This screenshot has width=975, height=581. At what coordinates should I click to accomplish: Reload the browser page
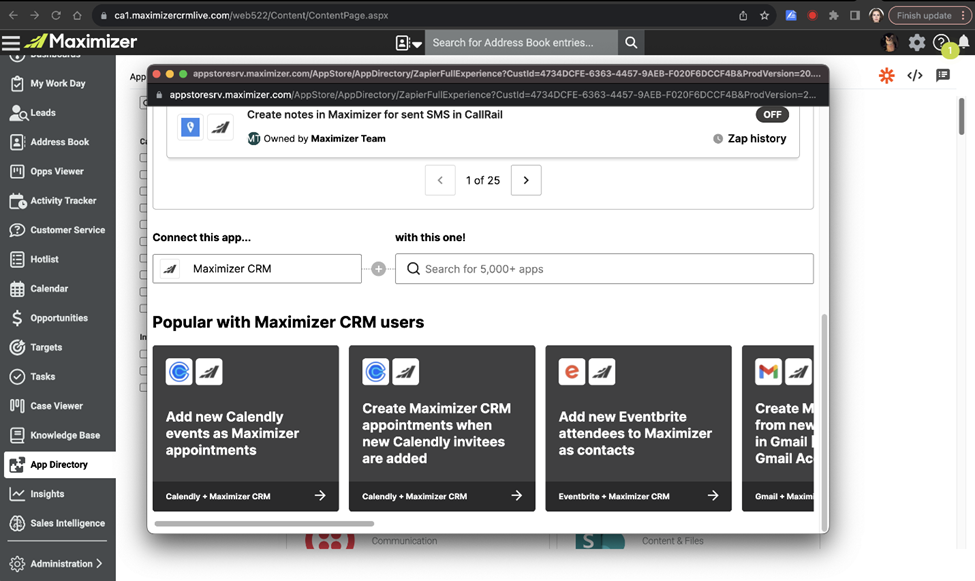(x=56, y=16)
